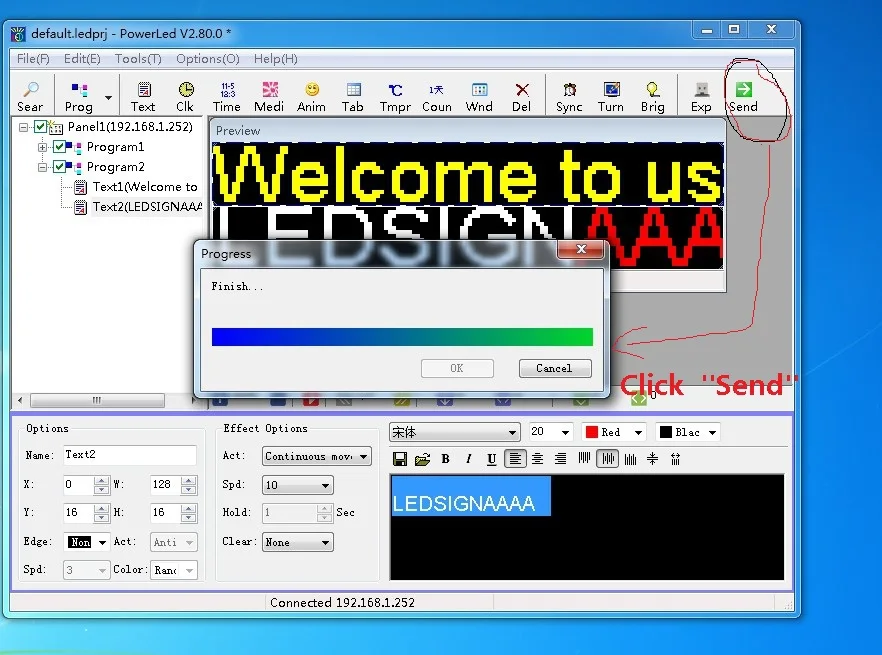Open a text file via folder icon

click(x=422, y=459)
